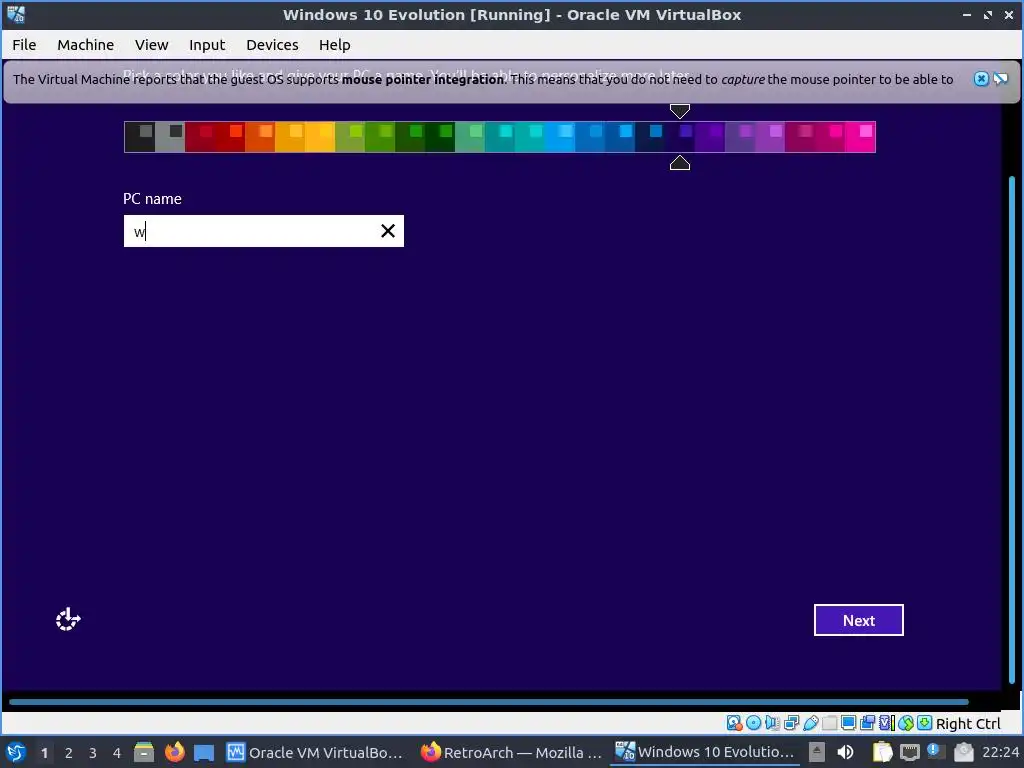This screenshot has width=1024, height=768.
Task: Choose the lightest sky blue swatch
Action: tap(560, 137)
